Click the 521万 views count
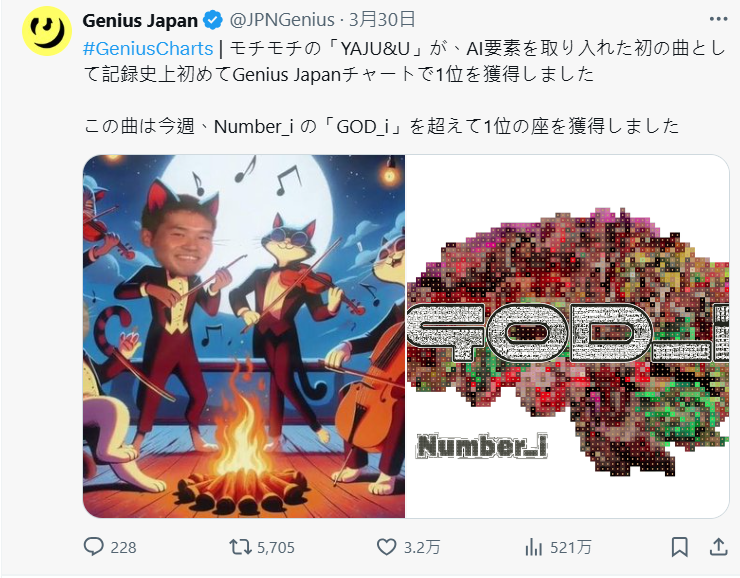Image resolution: width=740 pixels, height=578 pixels. [x=571, y=547]
